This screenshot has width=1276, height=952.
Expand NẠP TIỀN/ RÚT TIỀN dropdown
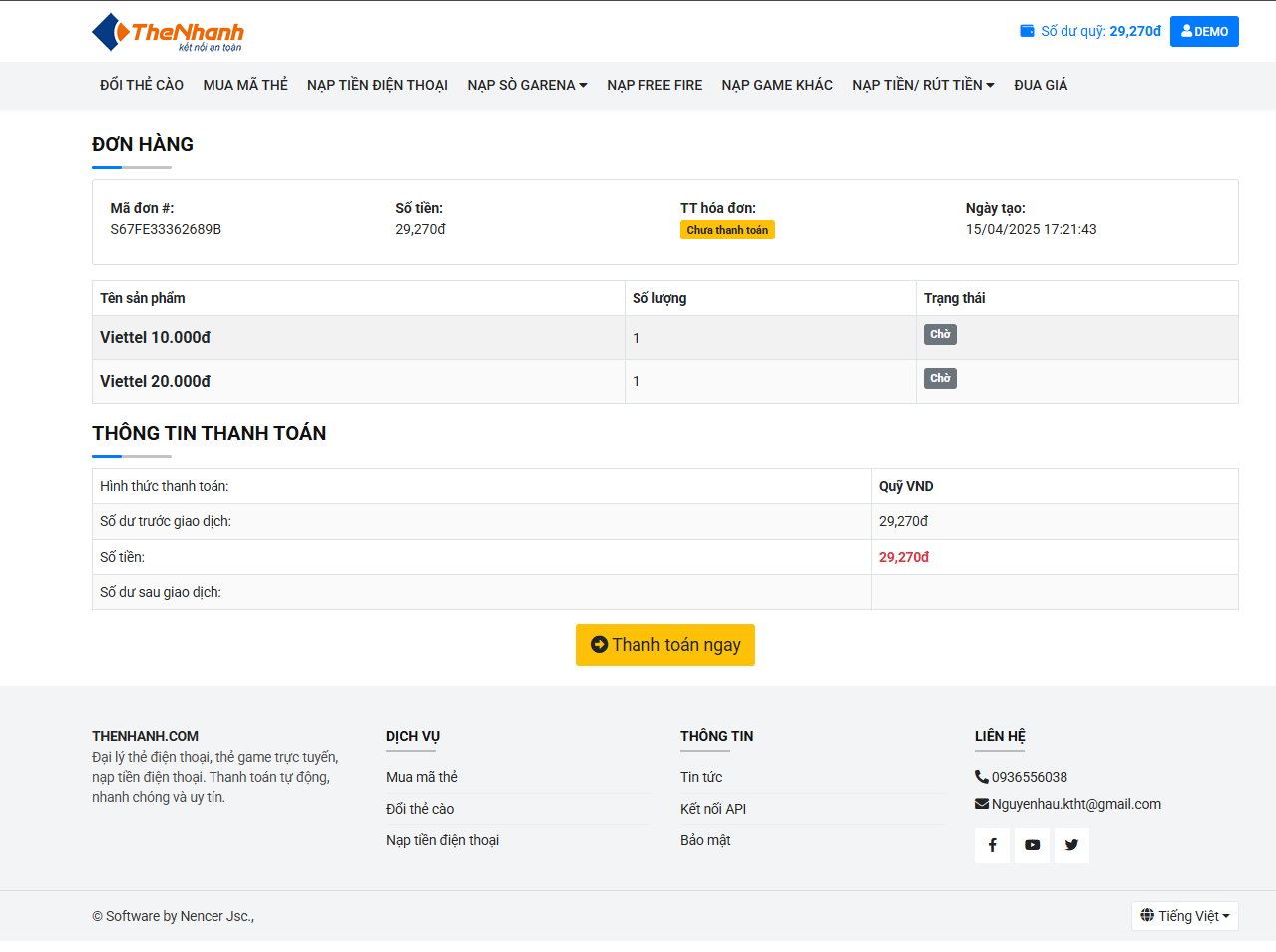pyautogui.click(x=923, y=85)
